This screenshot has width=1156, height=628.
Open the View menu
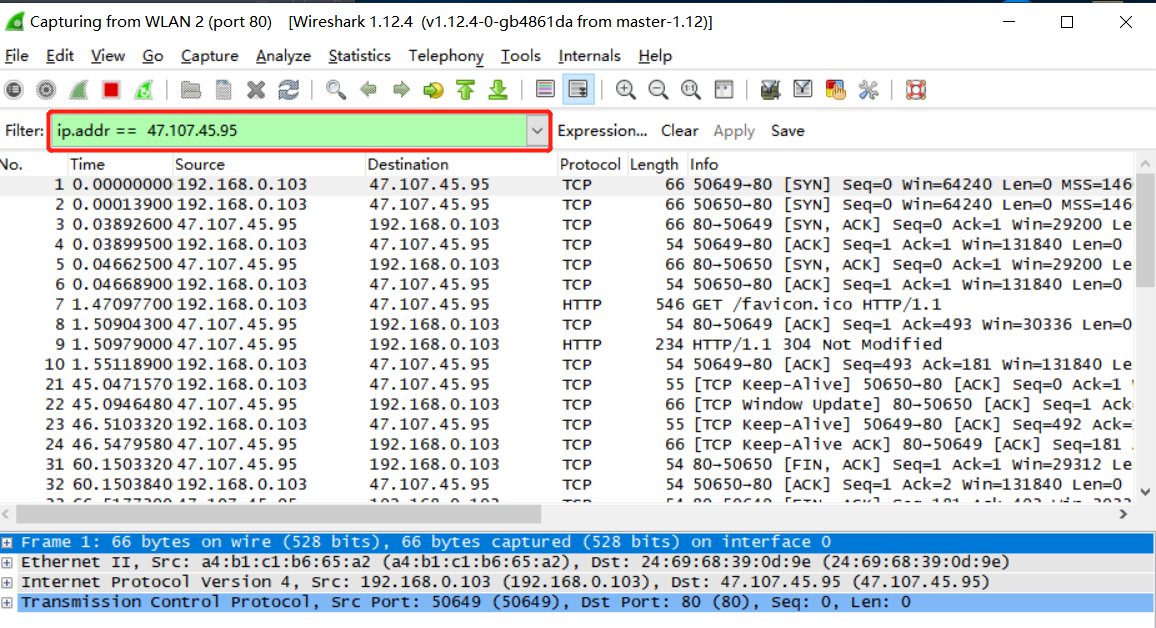point(108,56)
